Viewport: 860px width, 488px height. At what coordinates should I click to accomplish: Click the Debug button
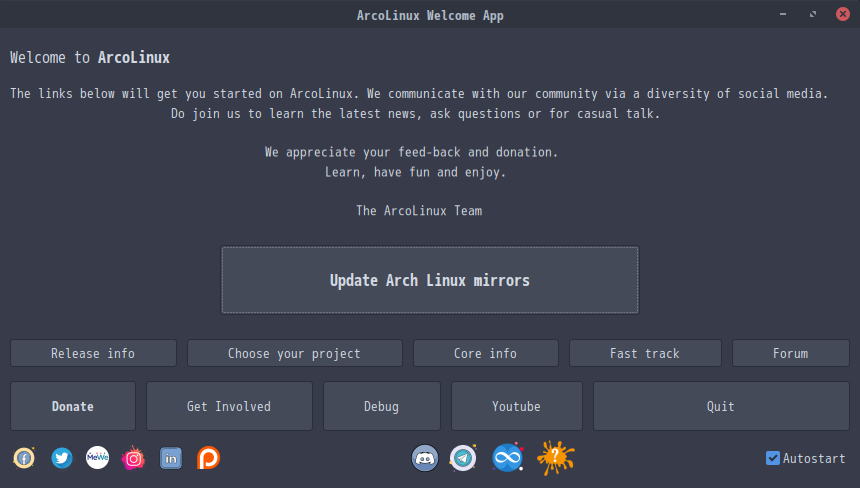pos(382,406)
